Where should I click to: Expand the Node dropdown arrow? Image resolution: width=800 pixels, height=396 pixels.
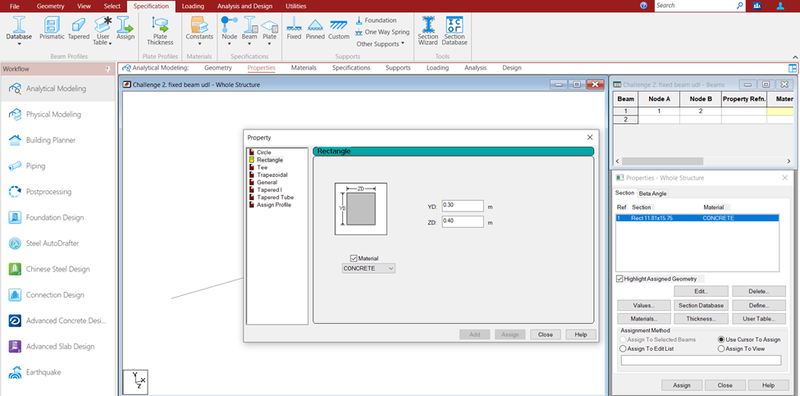click(230, 44)
